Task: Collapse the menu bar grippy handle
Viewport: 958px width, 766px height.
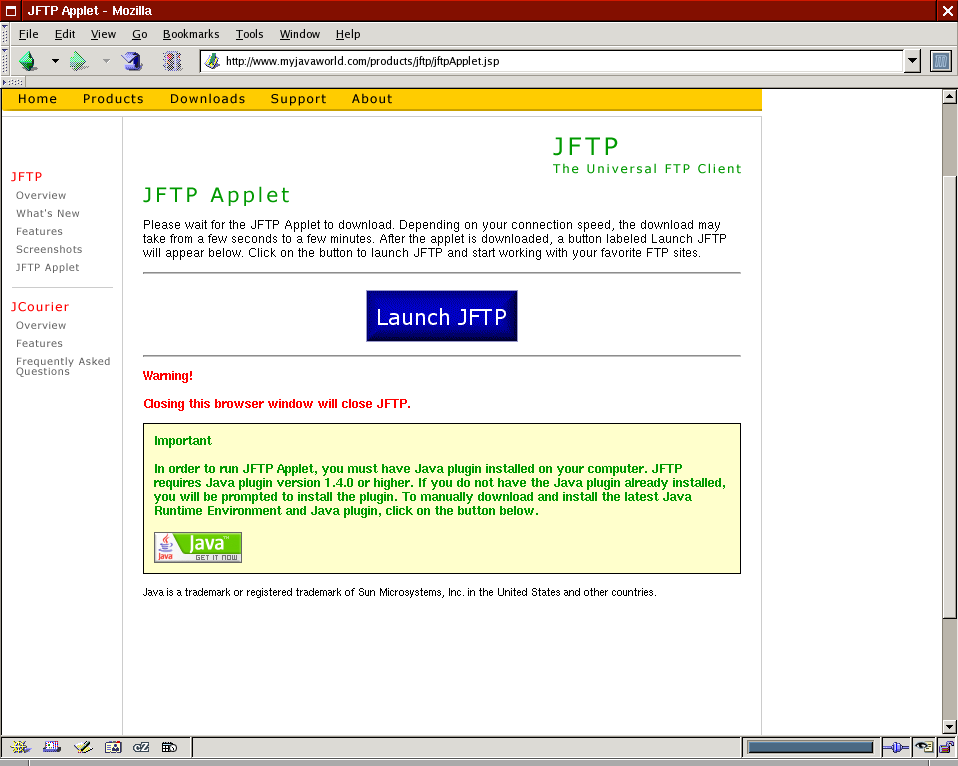Action: coord(5,34)
